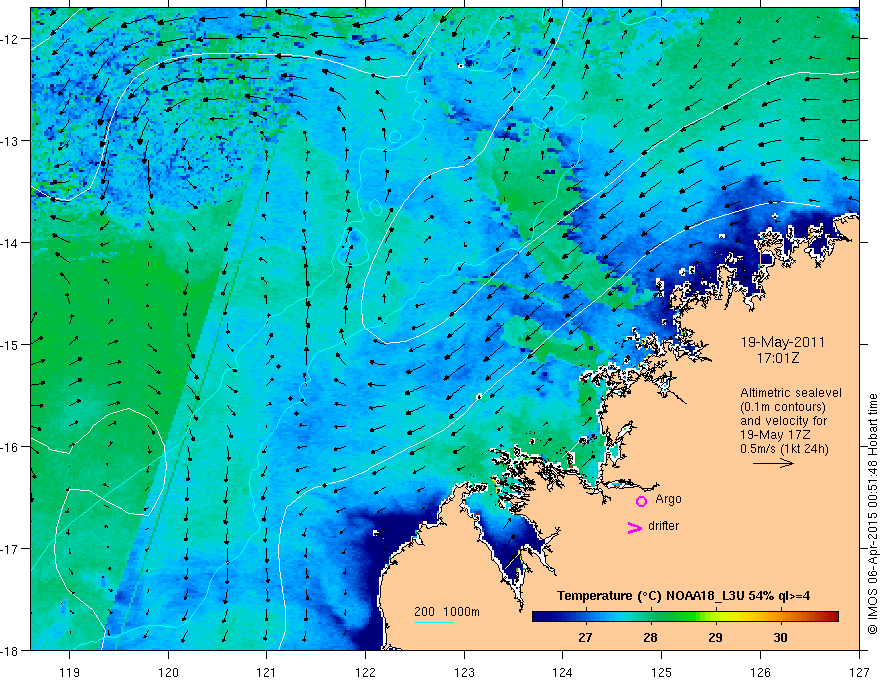This screenshot has width=880, height=680.
Task: Click the magenta Argo circle legend marker
Action: pyautogui.click(x=641, y=501)
